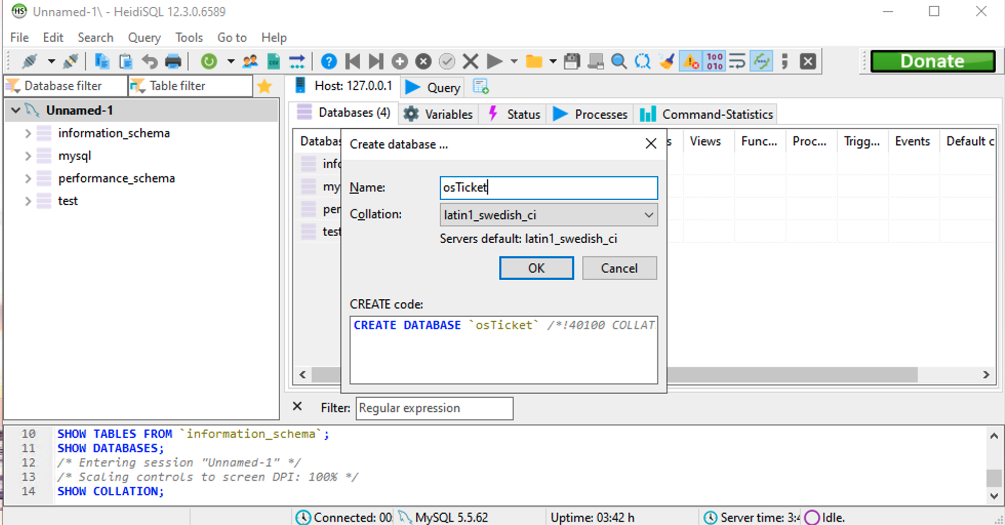Click the Reformat SQL broom icon
The width and height of the screenshot is (1005, 525).
[x=667, y=62]
